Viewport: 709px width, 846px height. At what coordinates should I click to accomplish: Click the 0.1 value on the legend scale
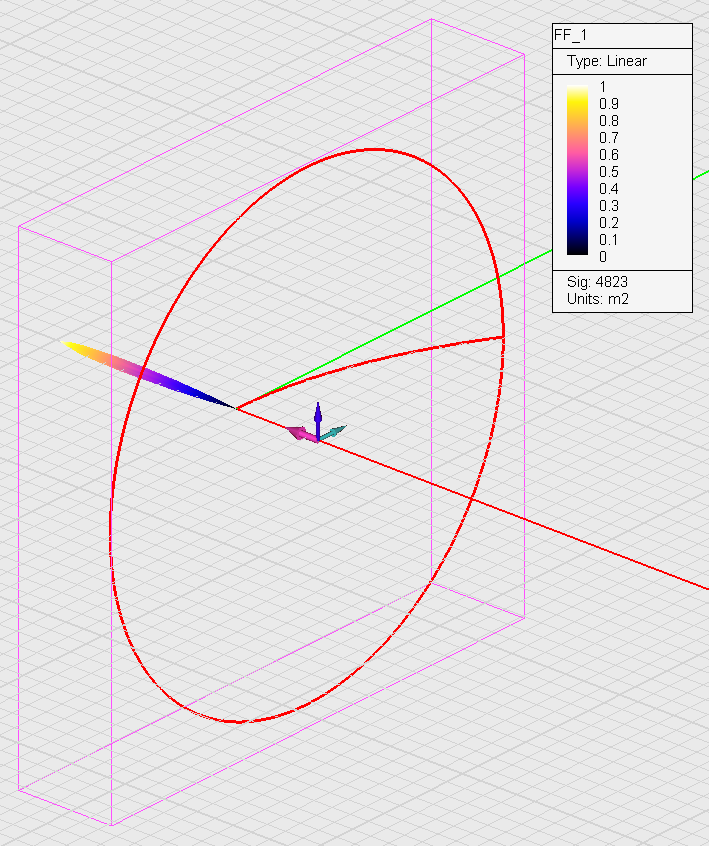click(x=608, y=240)
